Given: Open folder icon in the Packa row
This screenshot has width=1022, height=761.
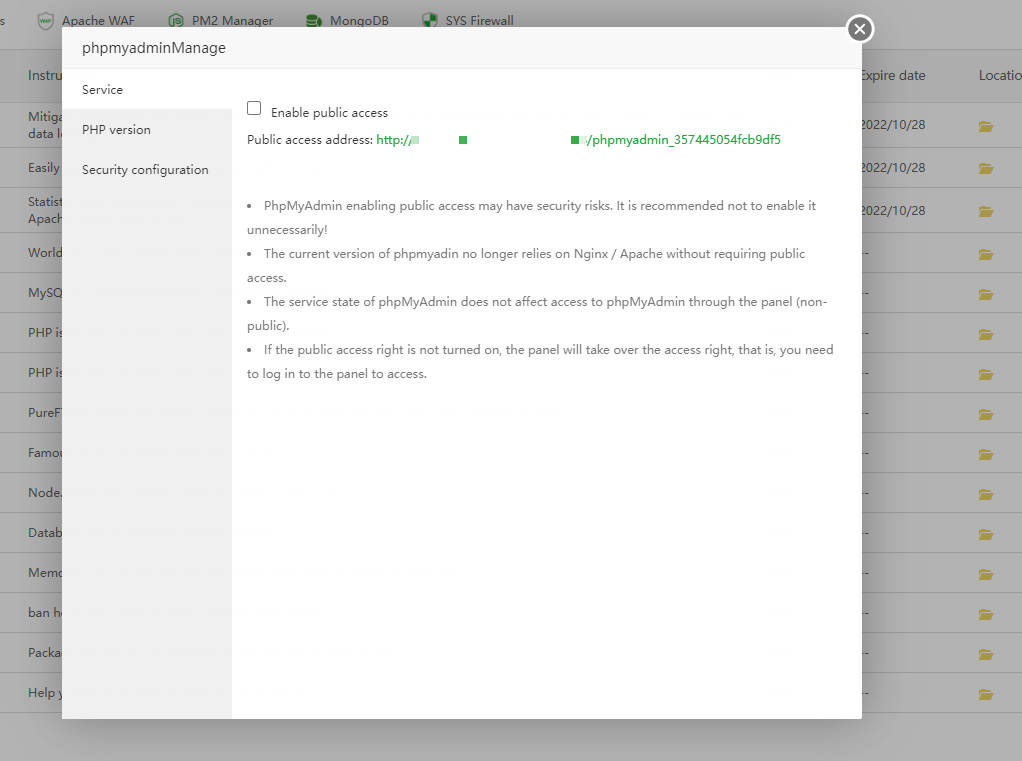Looking at the screenshot, I should 986,655.
